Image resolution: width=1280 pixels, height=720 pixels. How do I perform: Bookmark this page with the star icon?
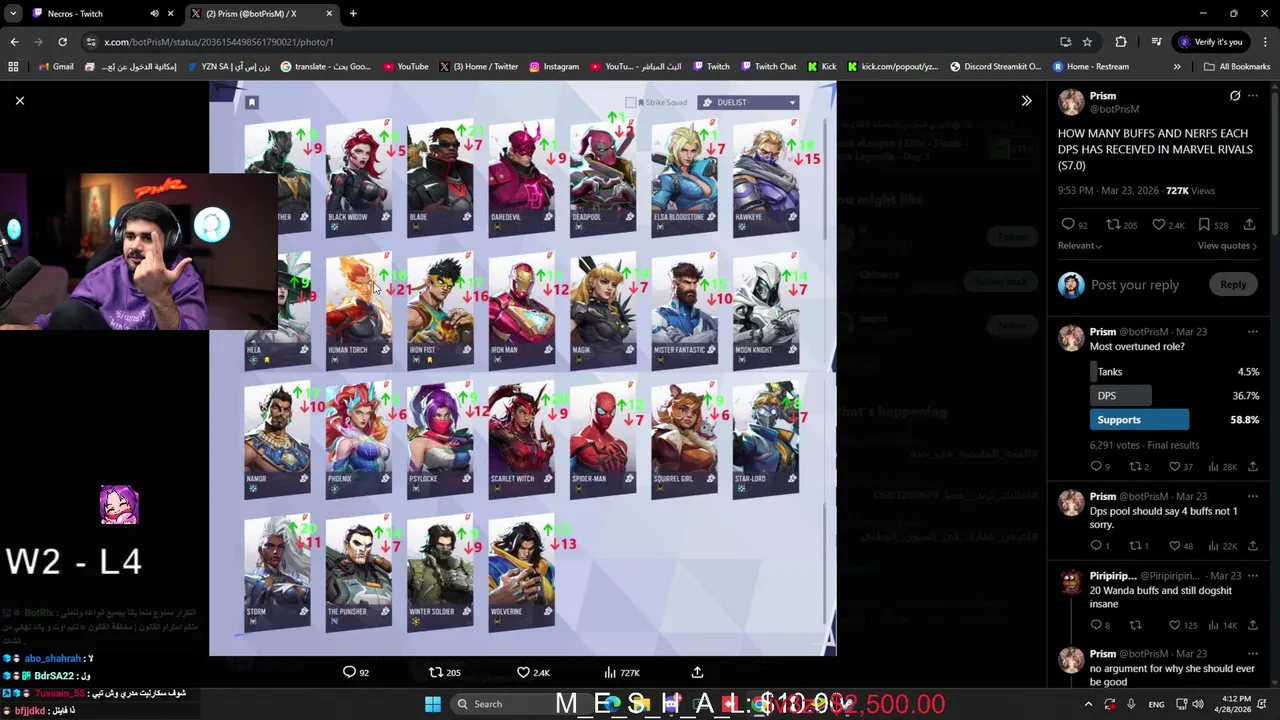(x=1087, y=42)
